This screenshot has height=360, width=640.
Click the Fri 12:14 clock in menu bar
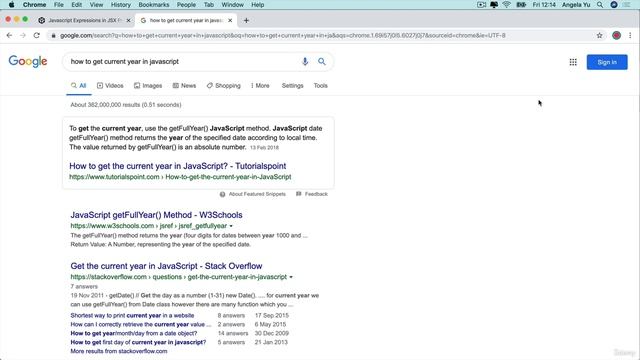[x=544, y=5]
